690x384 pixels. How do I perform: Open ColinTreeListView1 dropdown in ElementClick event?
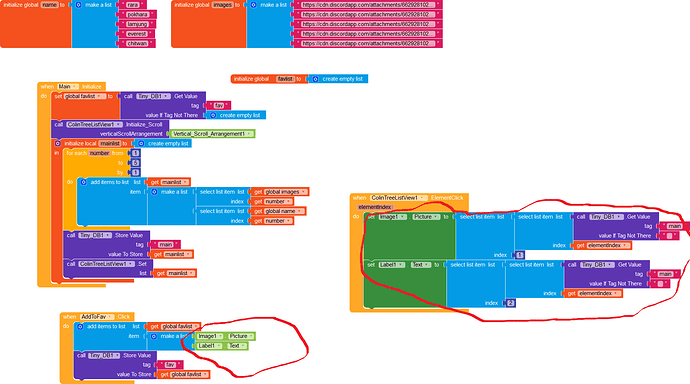point(422,198)
